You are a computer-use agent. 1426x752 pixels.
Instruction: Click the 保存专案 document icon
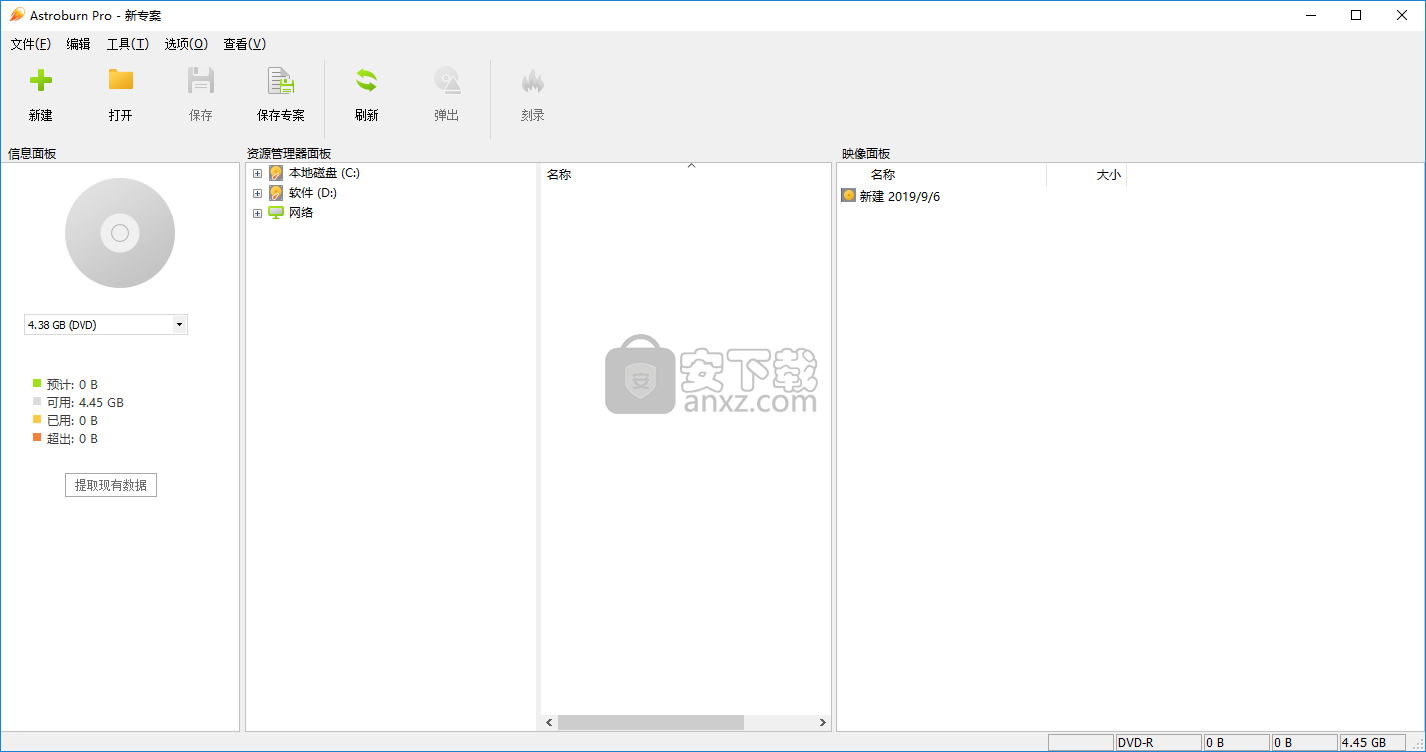click(281, 81)
